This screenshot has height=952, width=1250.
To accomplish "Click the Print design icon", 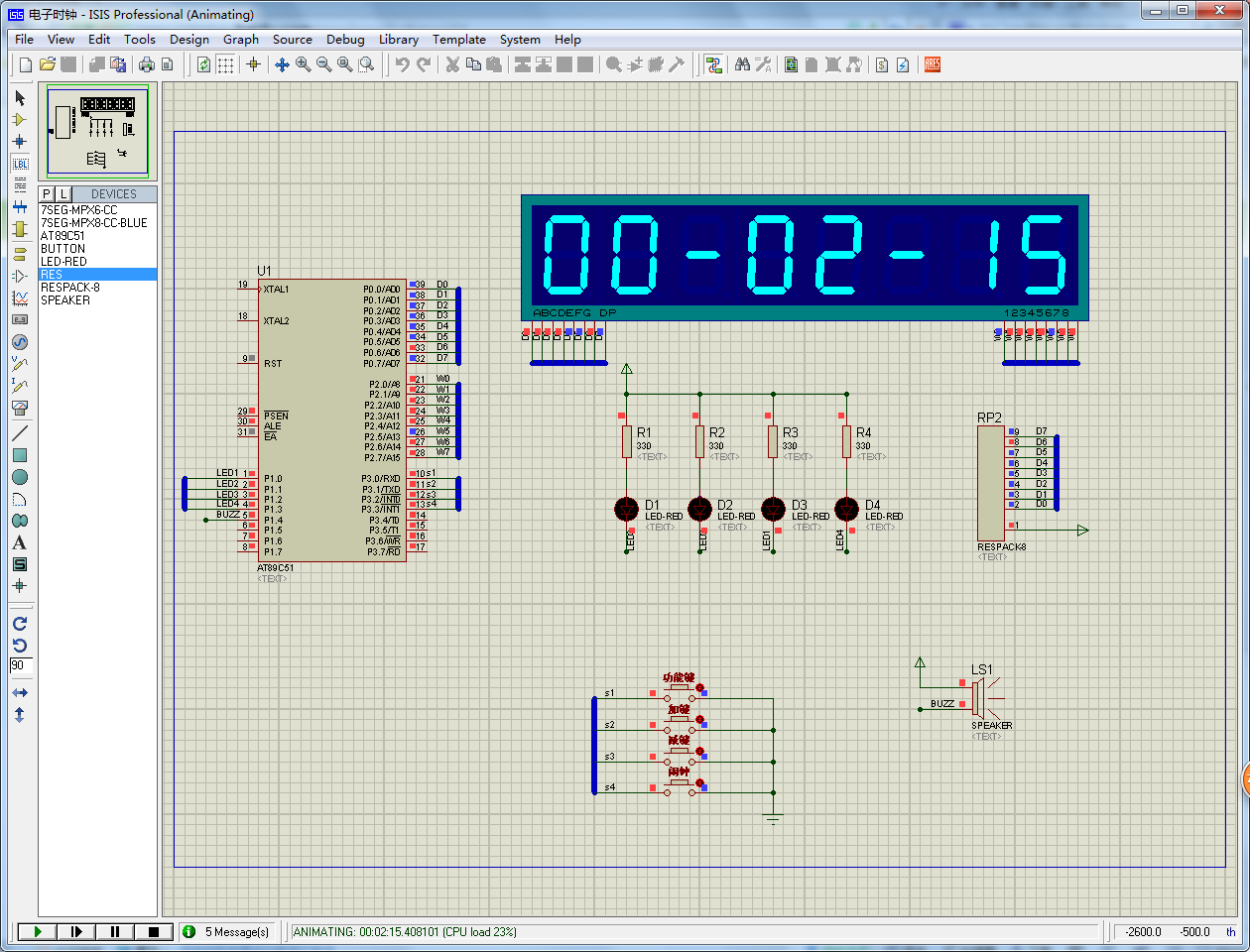I will 147,64.
